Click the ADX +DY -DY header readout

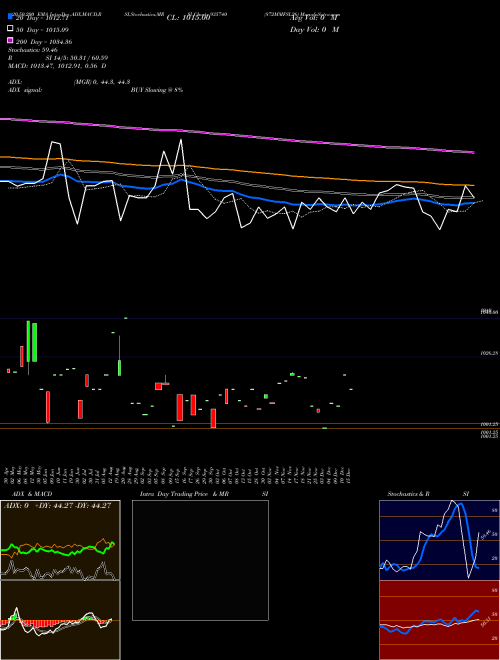(x=57, y=506)
